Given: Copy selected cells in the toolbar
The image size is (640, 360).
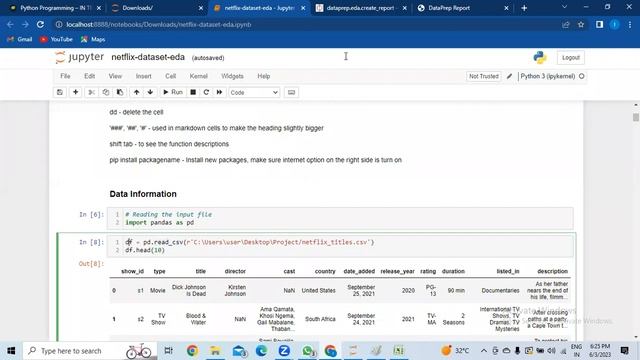Looking at the screenshot, I should 106,92.
